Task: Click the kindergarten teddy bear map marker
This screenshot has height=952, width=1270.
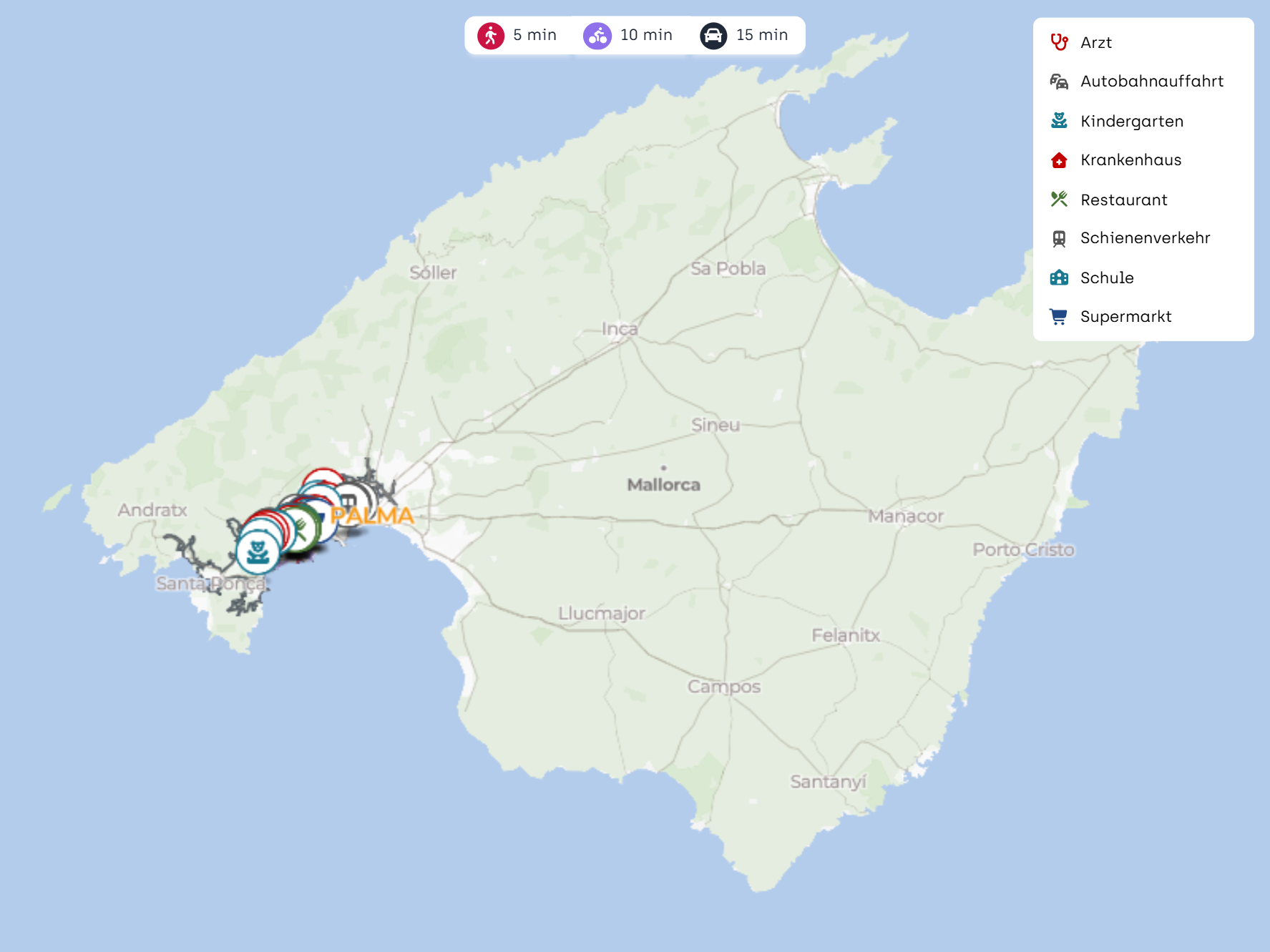Action: point(258,552)
